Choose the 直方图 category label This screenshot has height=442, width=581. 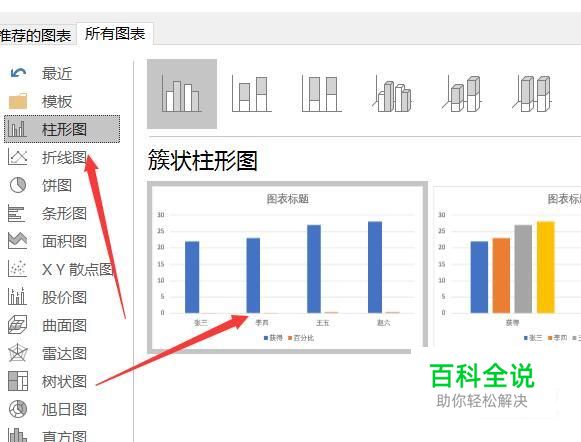coord(64,436)
